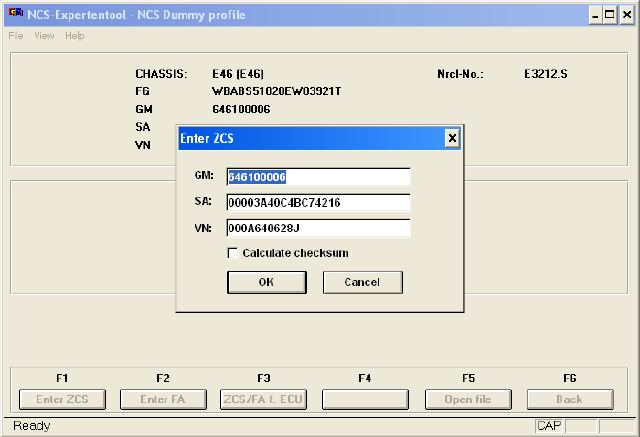This screenshot has width=640, height=437.
Task: Click the F1 Enter ZCS button
Action: tap(62, 399)
